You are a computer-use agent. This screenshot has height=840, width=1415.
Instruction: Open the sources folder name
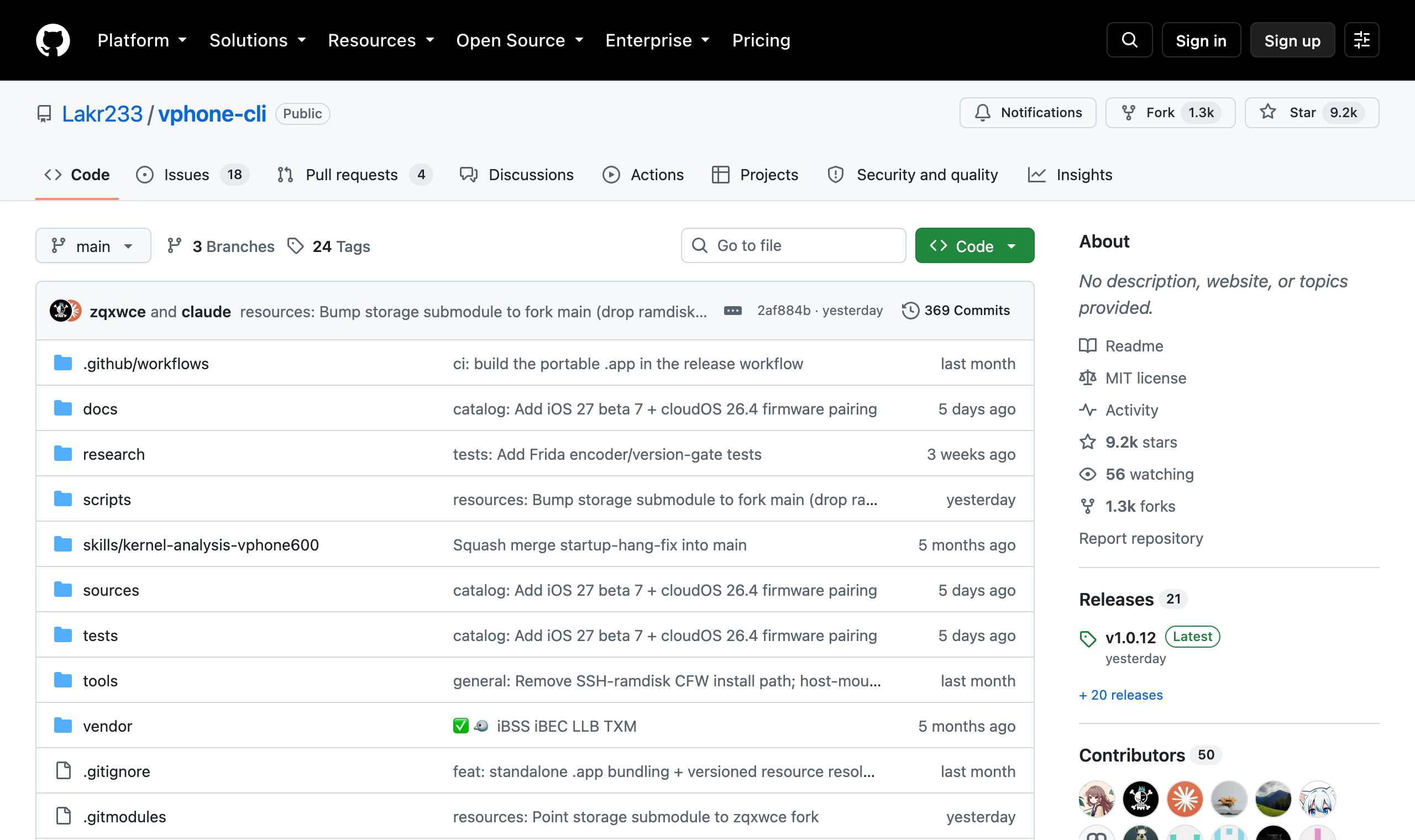pyautogui.click(x=111, y=590)
